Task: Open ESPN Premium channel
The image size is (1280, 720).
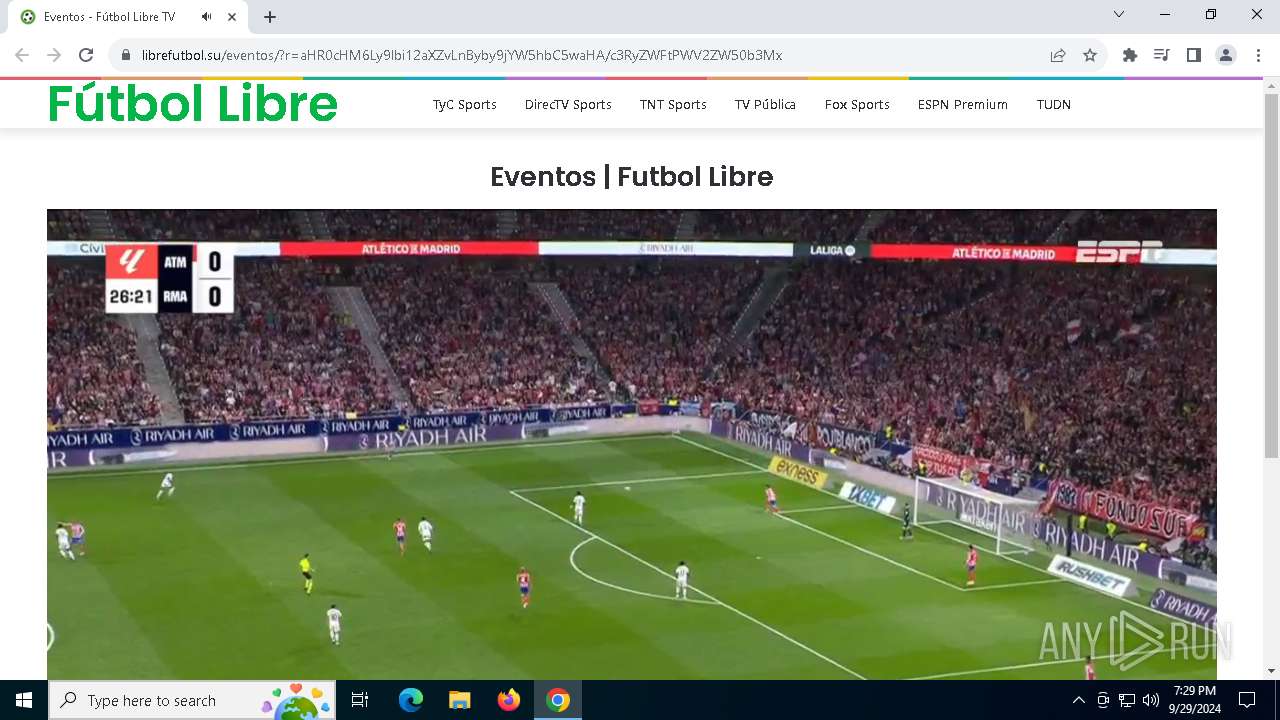Action: pos(963,104)
